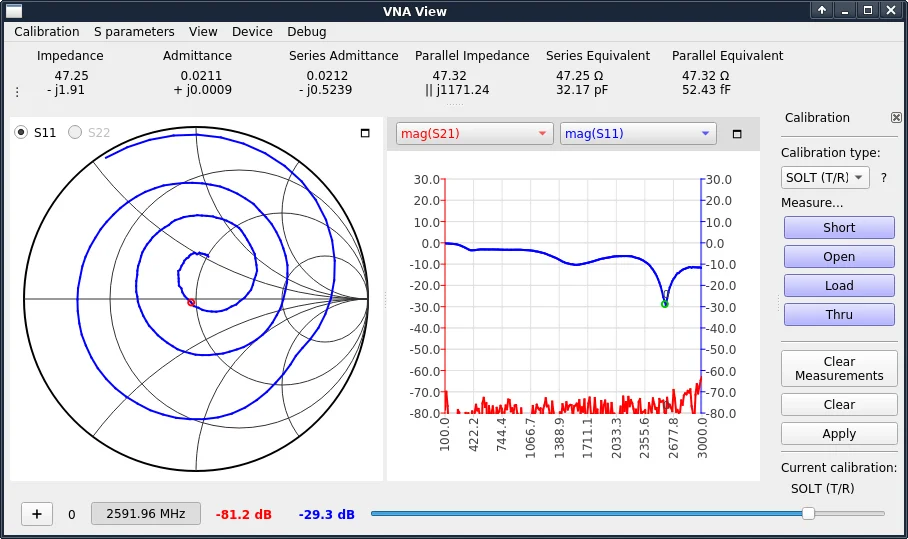Open the mag(S11) trace dropdown
Viewport: 908px width, 539px height.
coord(638,134)
